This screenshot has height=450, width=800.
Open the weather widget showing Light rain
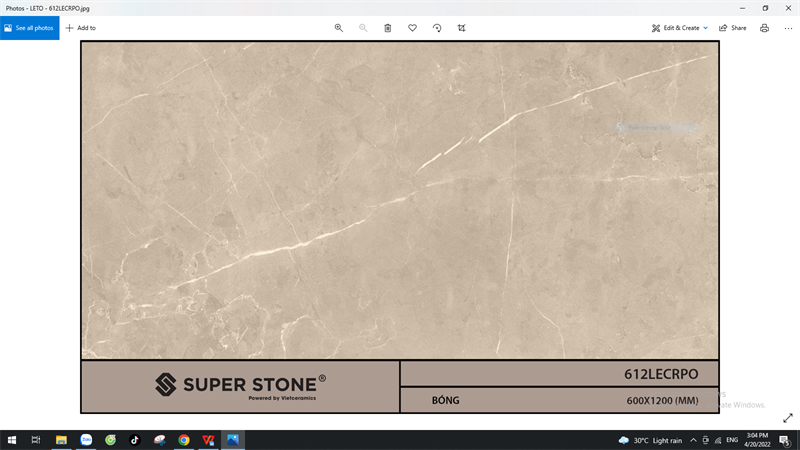coord(650,440)
